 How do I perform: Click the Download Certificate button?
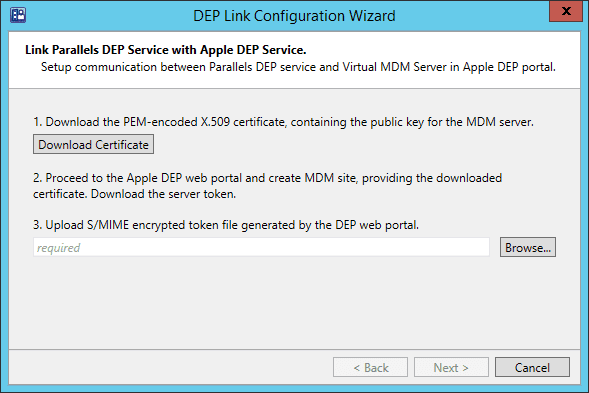click(93, 144)
